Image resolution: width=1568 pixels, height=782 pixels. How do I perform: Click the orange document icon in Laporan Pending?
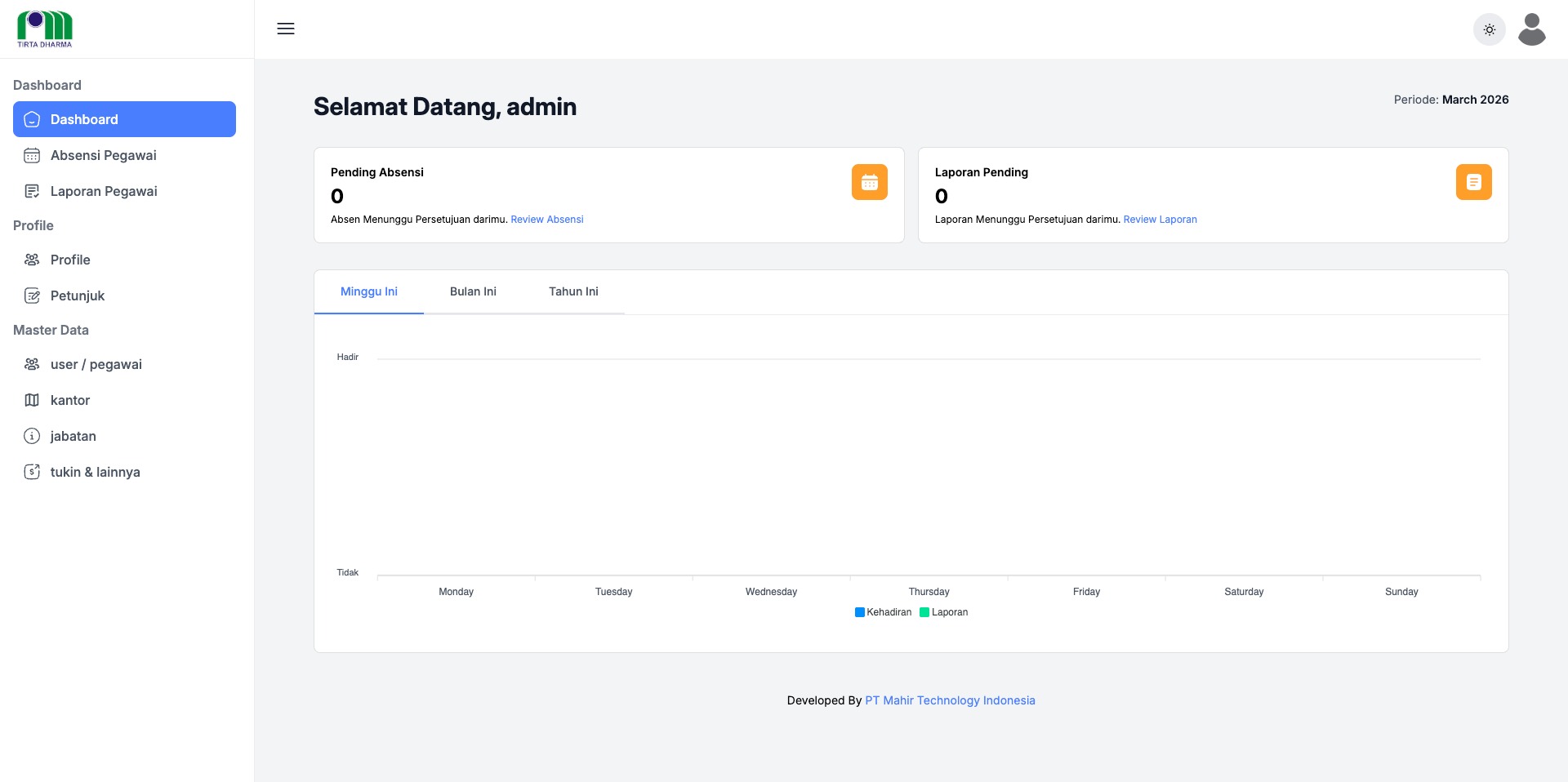coord(1473,182)
